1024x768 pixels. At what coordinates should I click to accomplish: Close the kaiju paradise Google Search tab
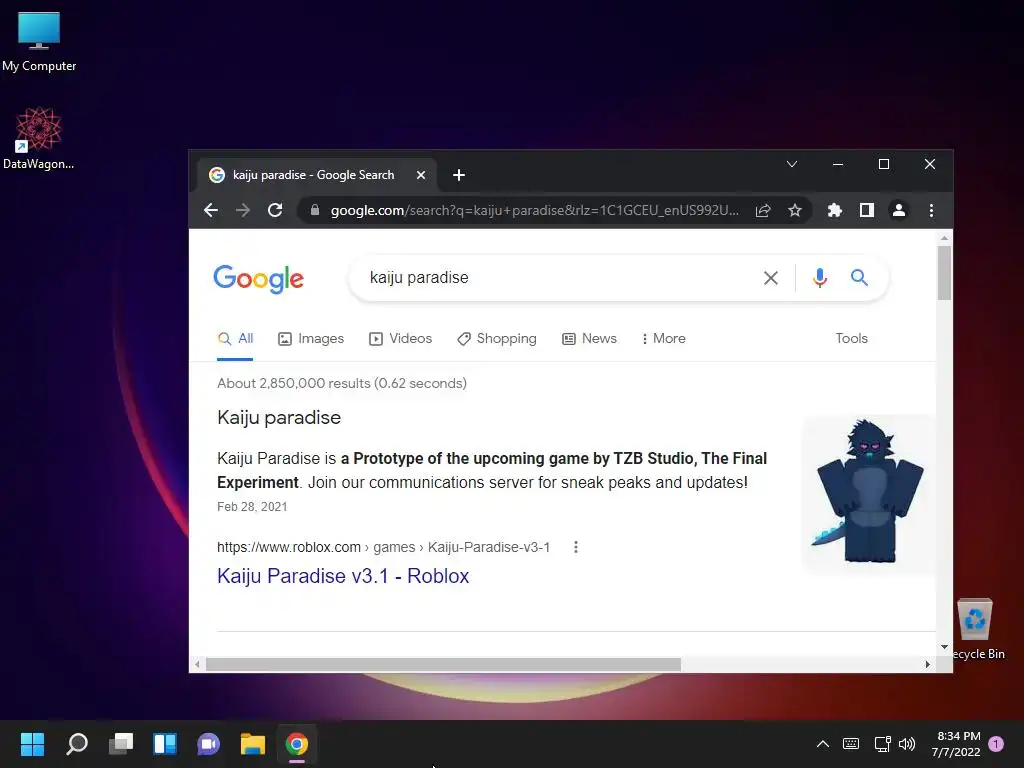(421, 175)
